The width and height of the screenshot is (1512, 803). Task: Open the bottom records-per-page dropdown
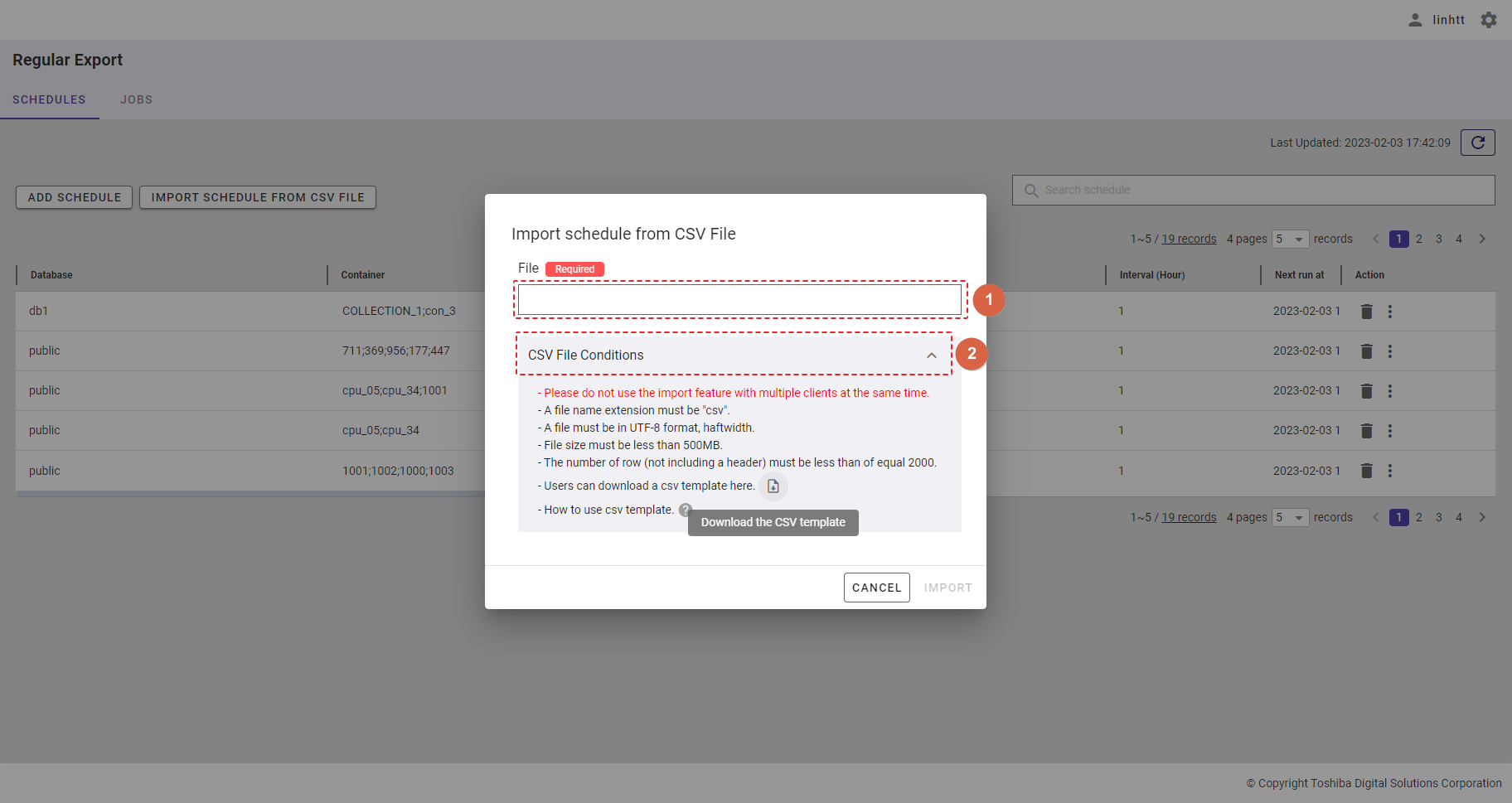click(x=1291, y=518)
